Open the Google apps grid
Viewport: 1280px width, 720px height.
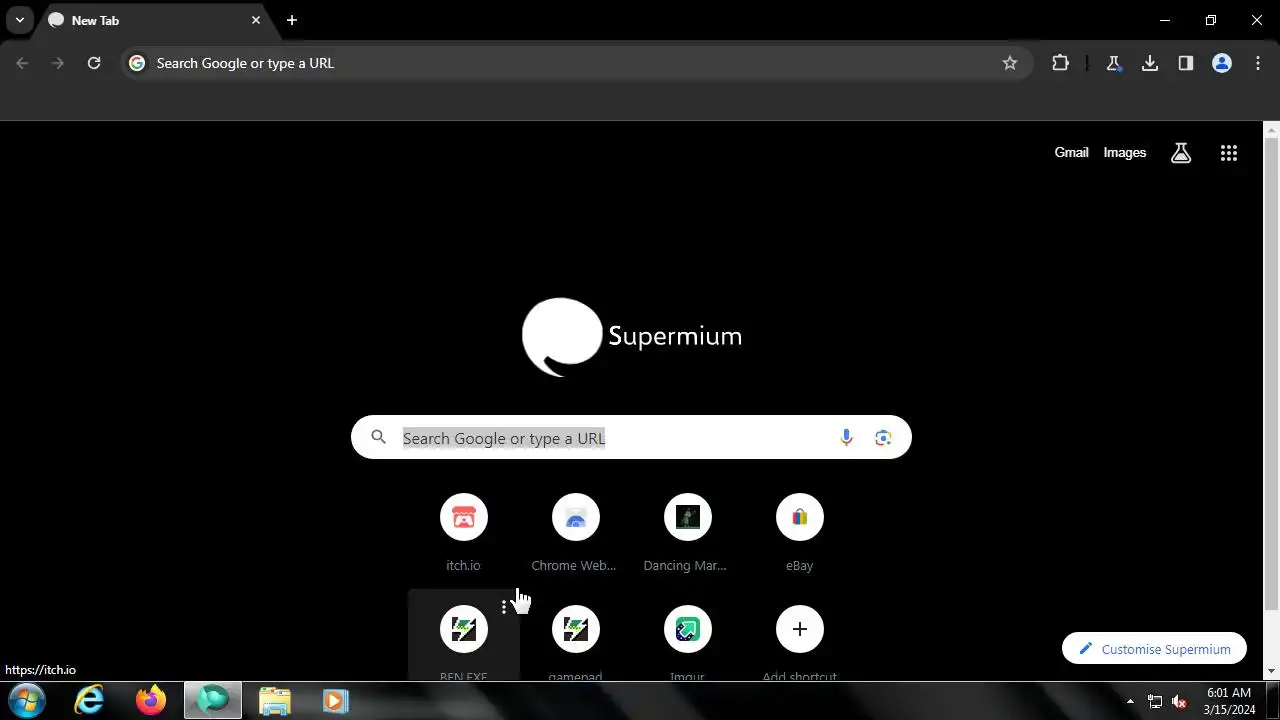[x=1229, y=153]
